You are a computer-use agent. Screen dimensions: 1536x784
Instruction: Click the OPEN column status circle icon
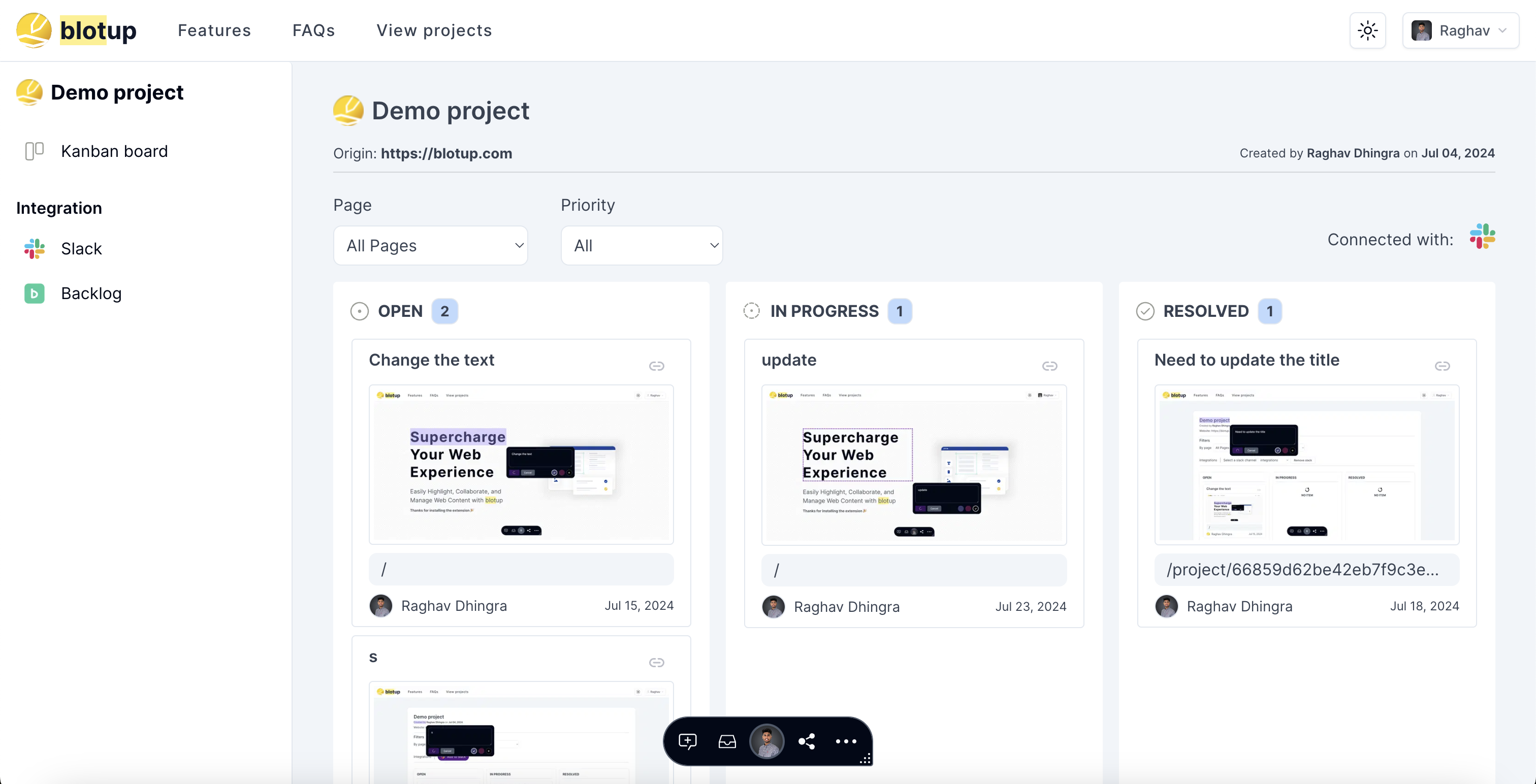tap(360, 311)
